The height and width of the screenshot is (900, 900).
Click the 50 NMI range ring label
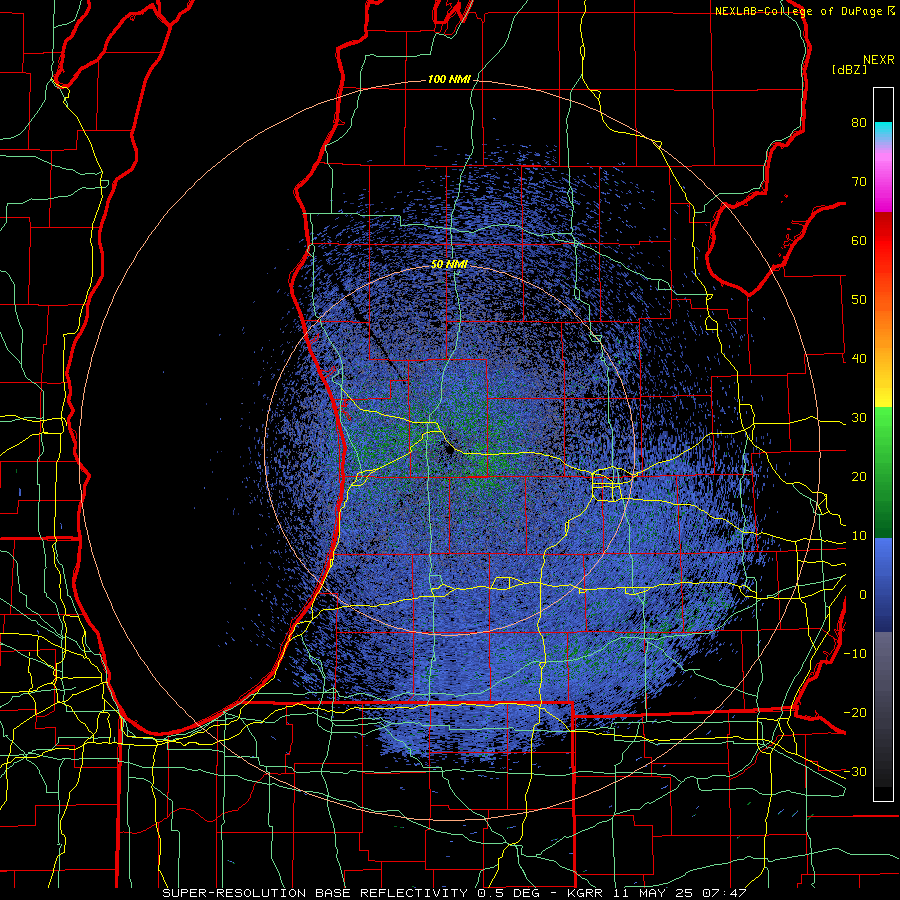[449, 264]
